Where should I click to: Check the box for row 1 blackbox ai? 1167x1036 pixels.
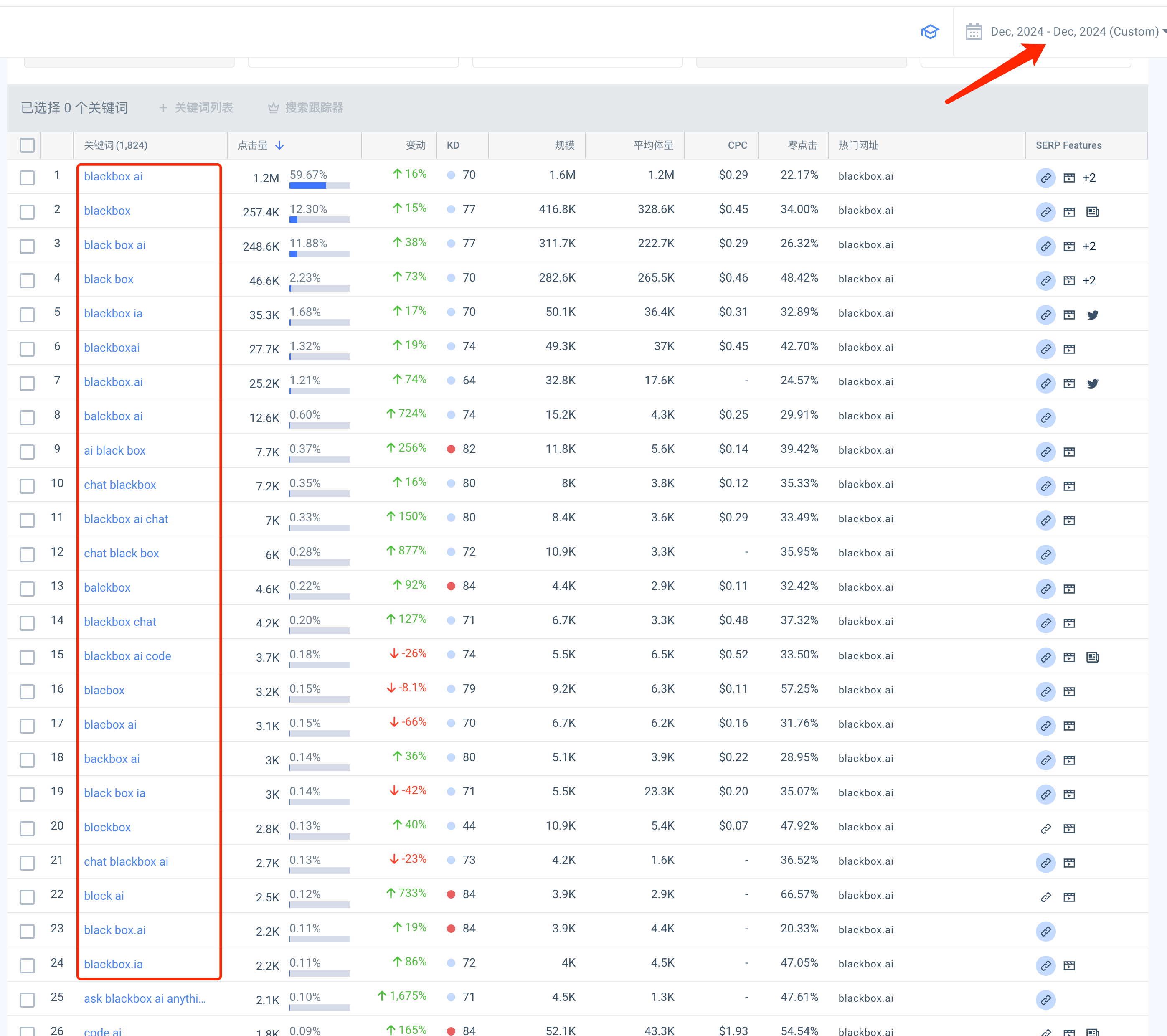(27, 178)
